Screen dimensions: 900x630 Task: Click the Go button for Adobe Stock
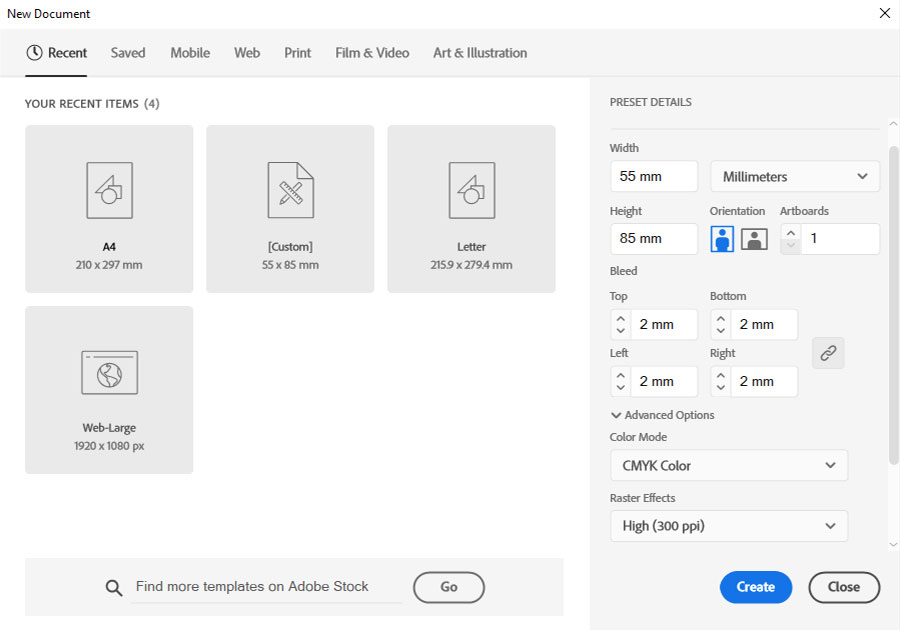click(x=449, y=587)
